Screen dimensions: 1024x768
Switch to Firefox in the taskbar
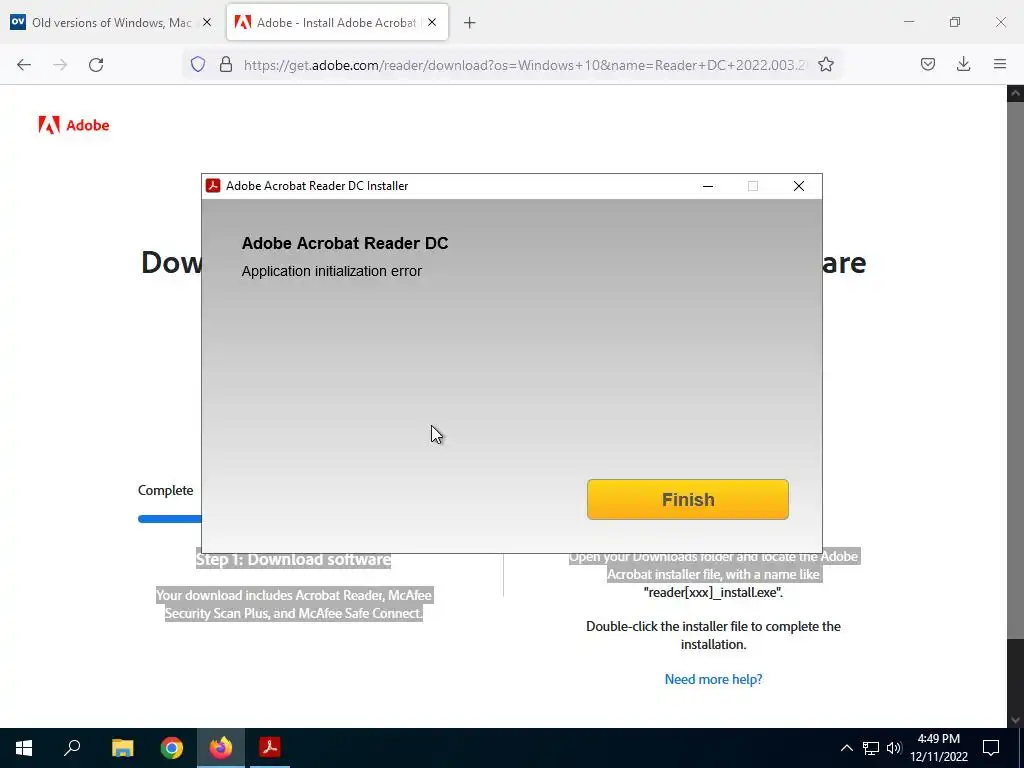click(221, 748)
